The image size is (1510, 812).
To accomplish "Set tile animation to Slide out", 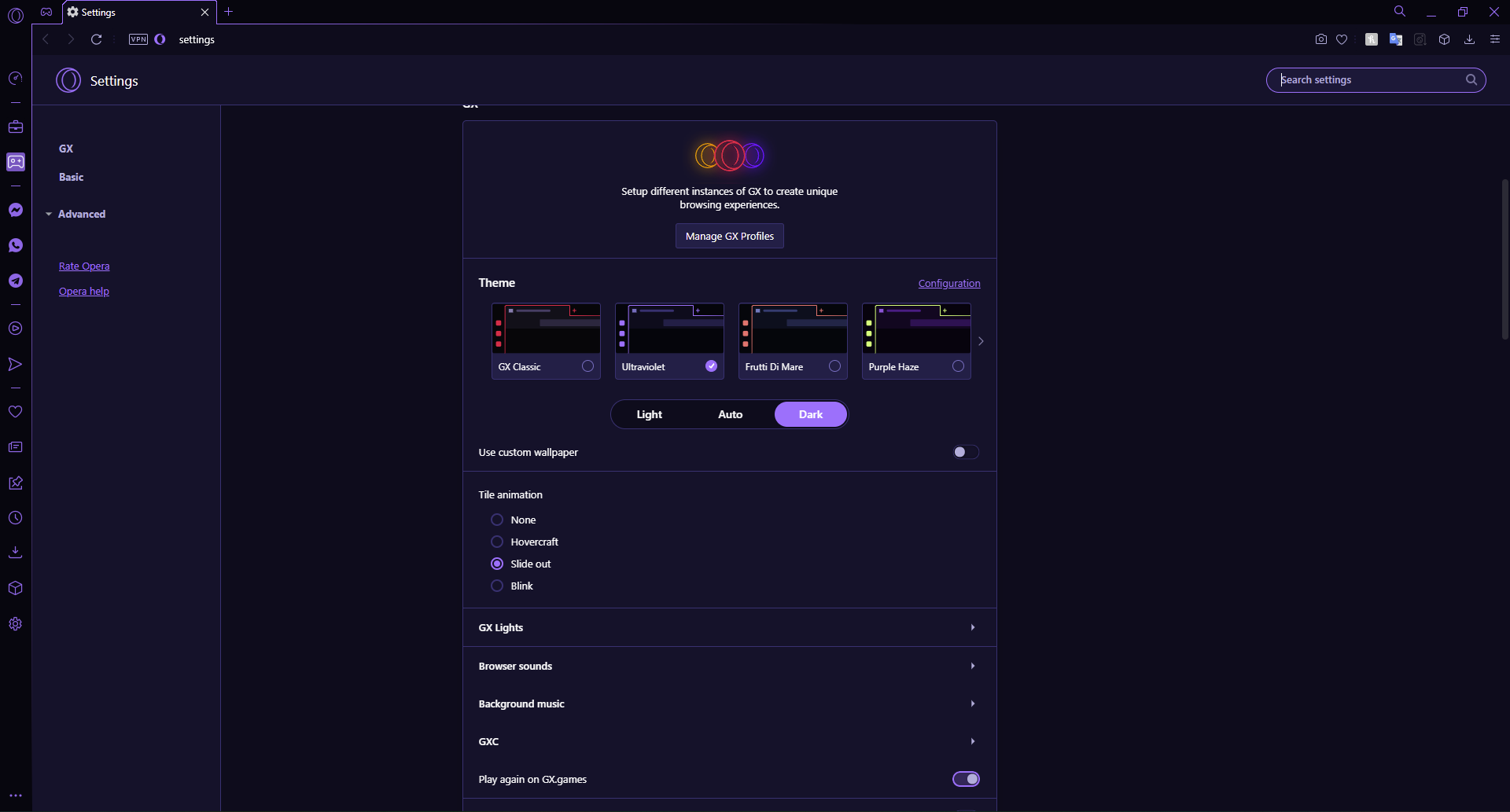I will tap(497, 564).
